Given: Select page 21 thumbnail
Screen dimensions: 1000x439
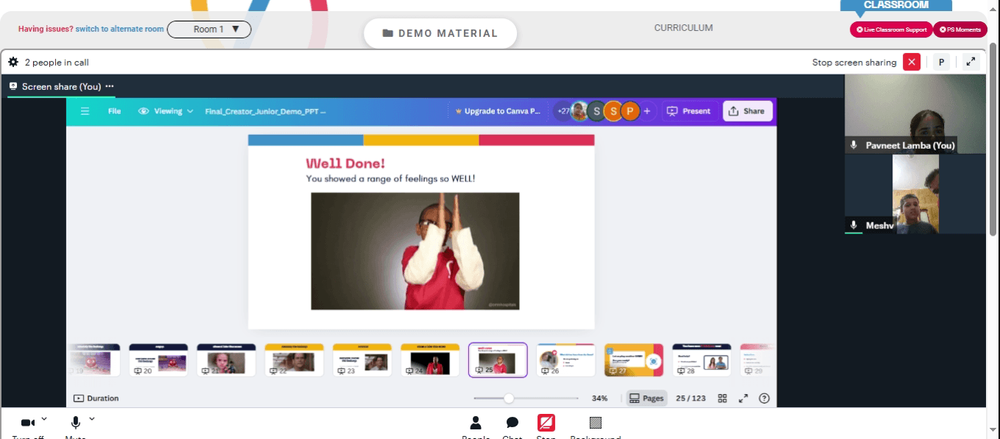Looking at the screenshot, I should click(x=226, y=360).
